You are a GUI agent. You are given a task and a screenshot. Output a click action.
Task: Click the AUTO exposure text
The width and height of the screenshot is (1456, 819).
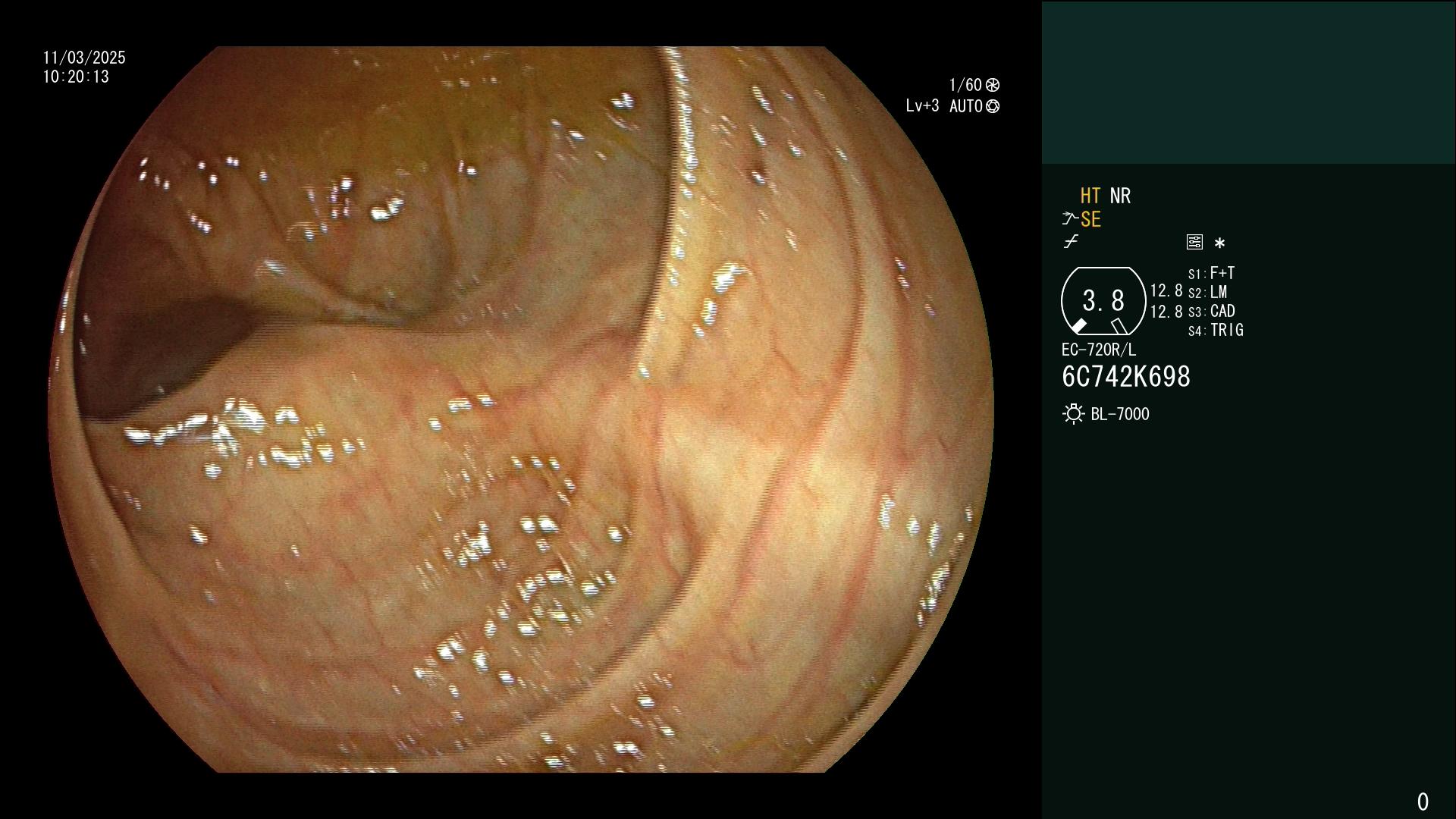point(966,106)
